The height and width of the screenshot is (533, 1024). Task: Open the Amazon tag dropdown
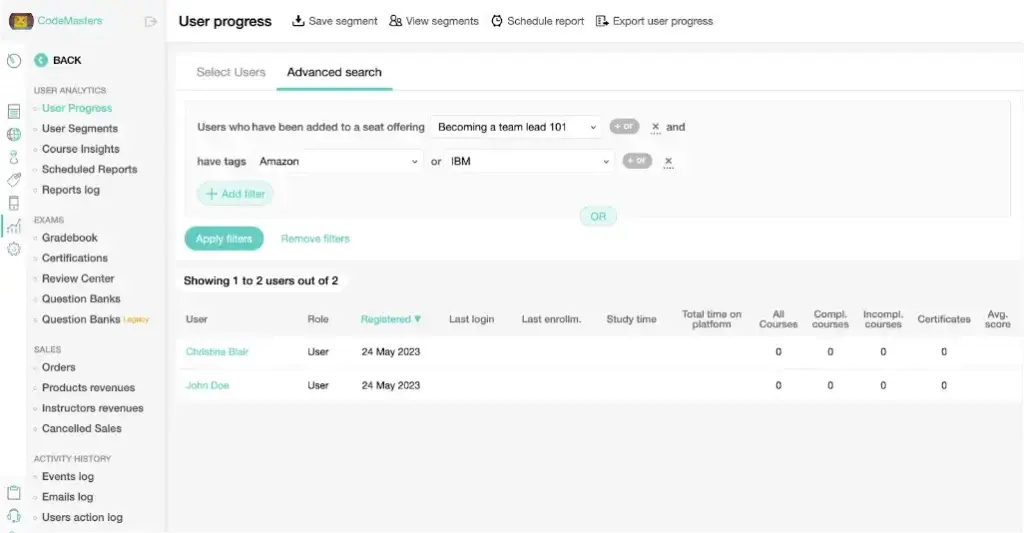(338, 161)
